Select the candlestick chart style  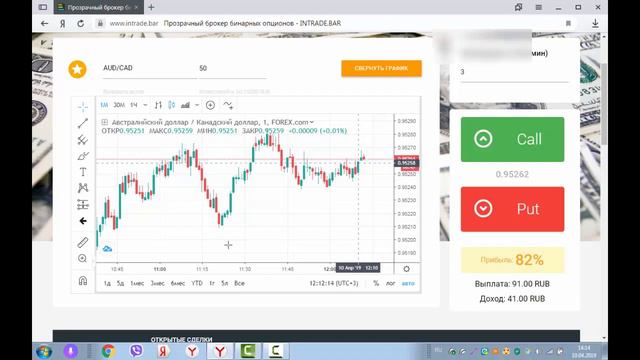pos(171,105)
